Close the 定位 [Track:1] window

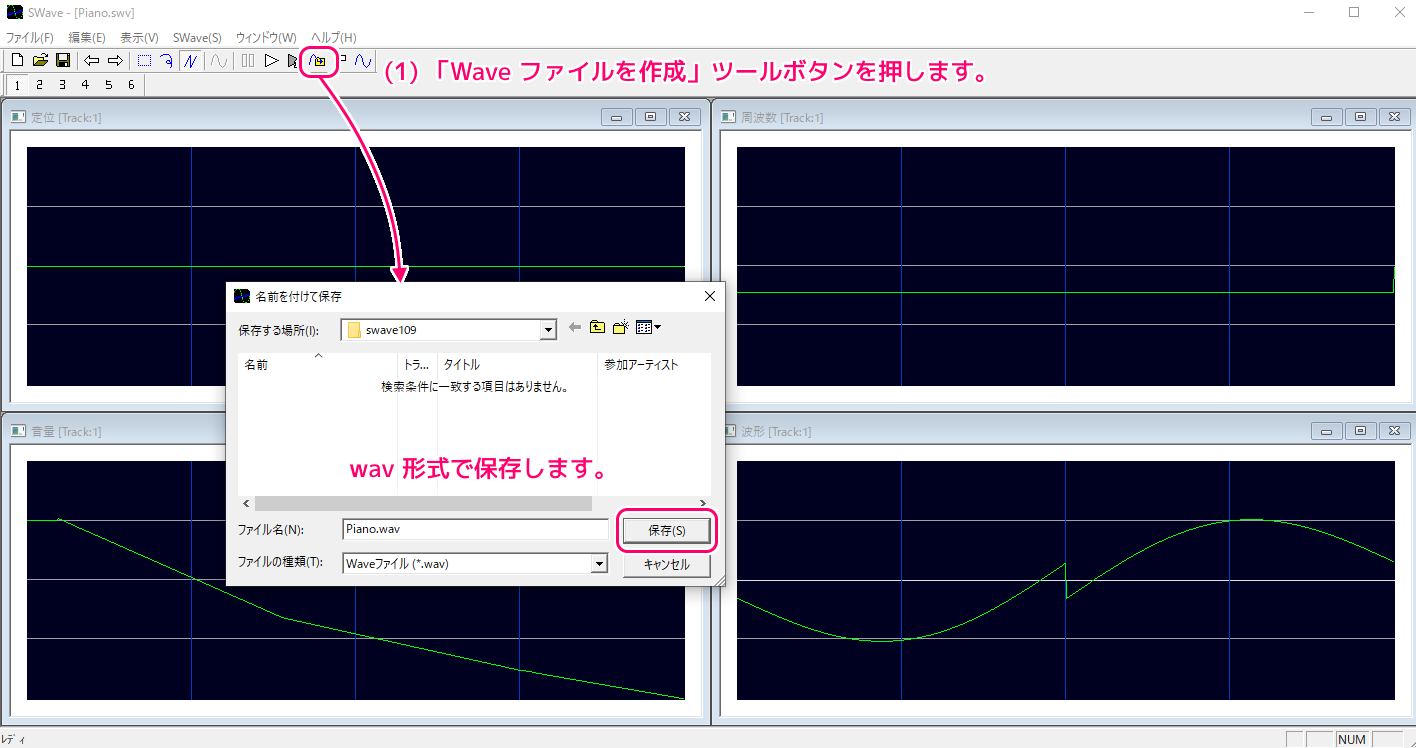tap(685, 117)
